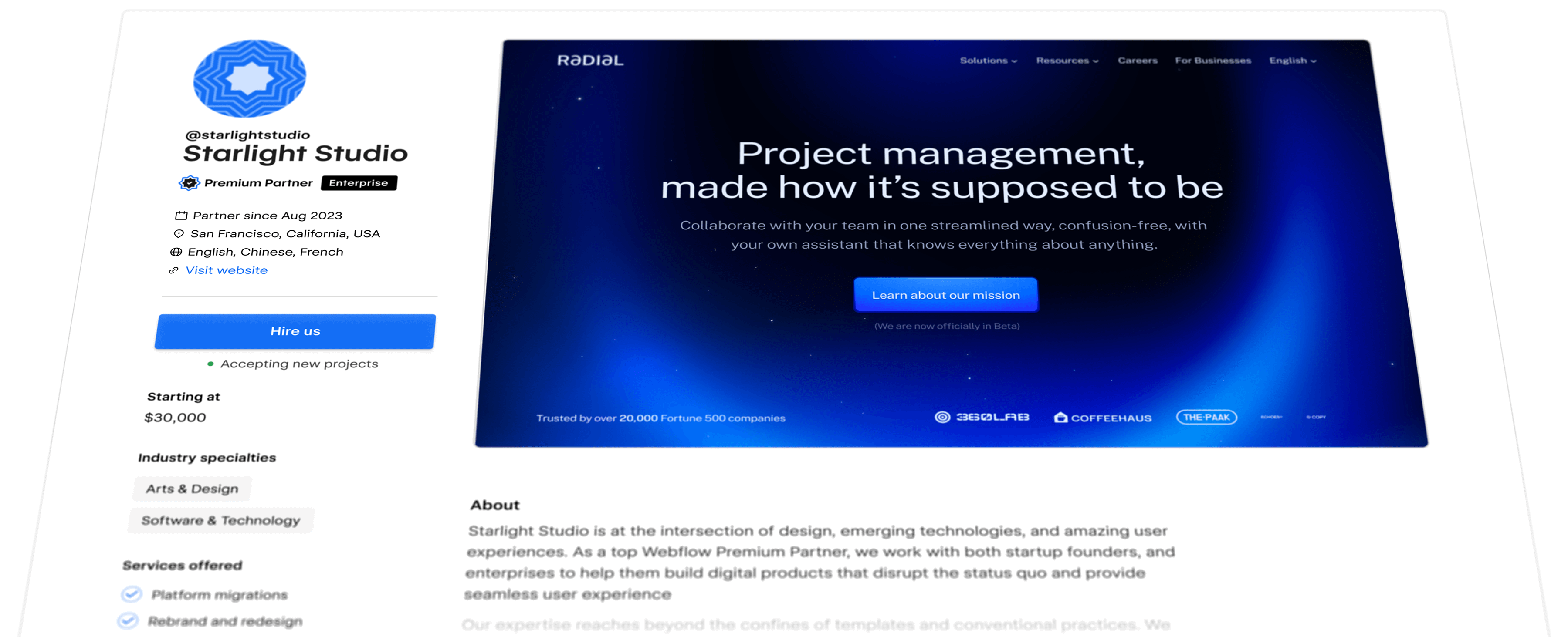The height and width of the screenshot is (637, 1568).
Task: Click Learn about our mission button
Action: click(x=945, y=295)
